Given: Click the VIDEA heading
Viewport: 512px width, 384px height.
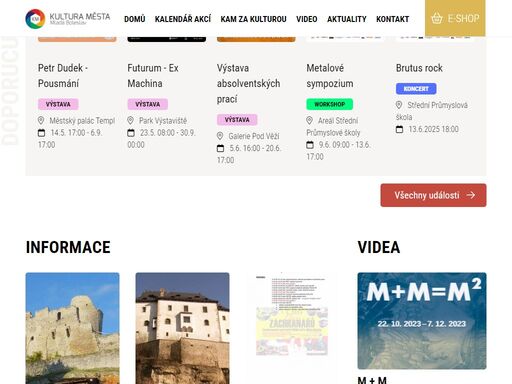Looking at the screenshot, I should [x=379, y=247].
